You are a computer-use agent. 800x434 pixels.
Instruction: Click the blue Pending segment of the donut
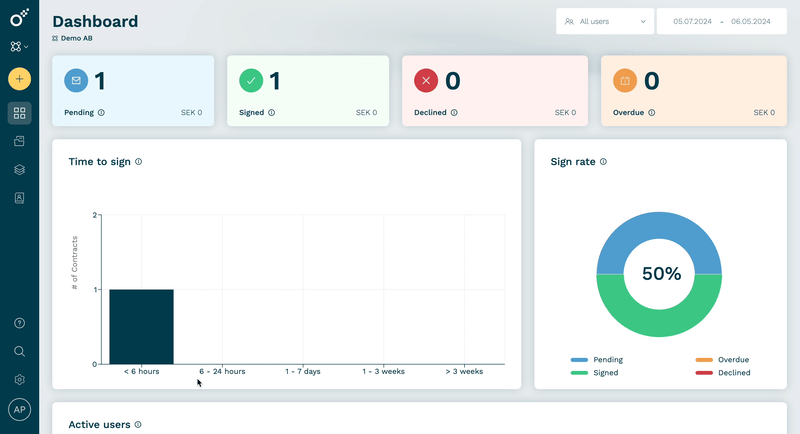[x=659, y=225]
